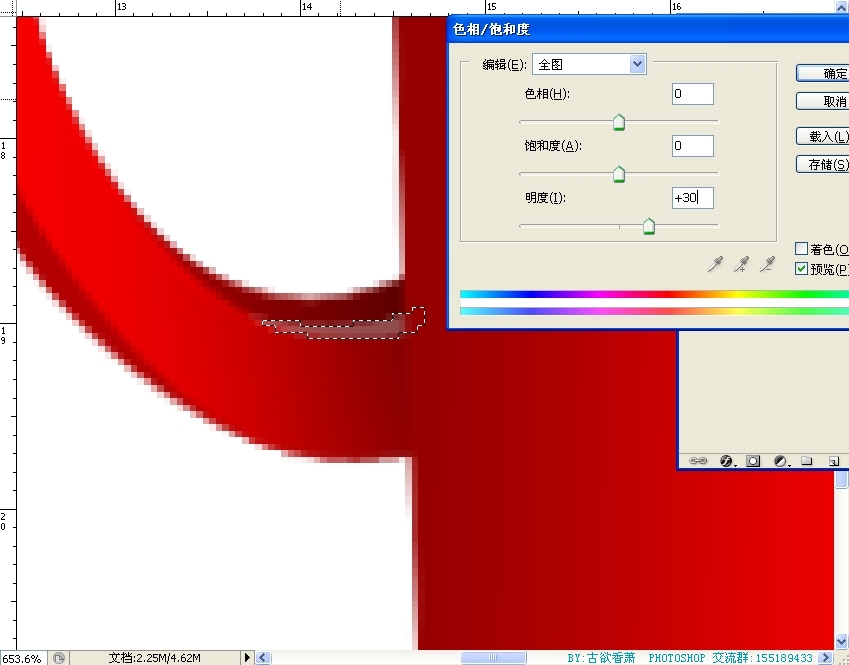The image size is (849, 665).
Task: Select the eyedropper tool in dialog
Action: pos(715,264)
